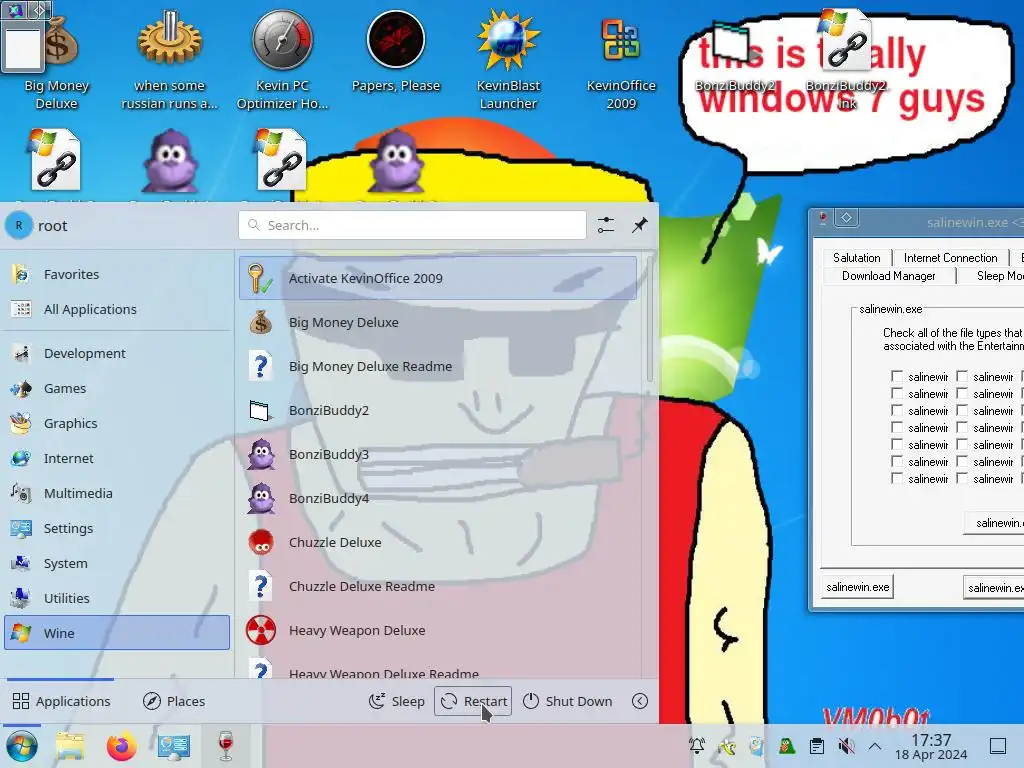Open the file manager from the taskbar

pyautogui.click(x=70, y=746)
